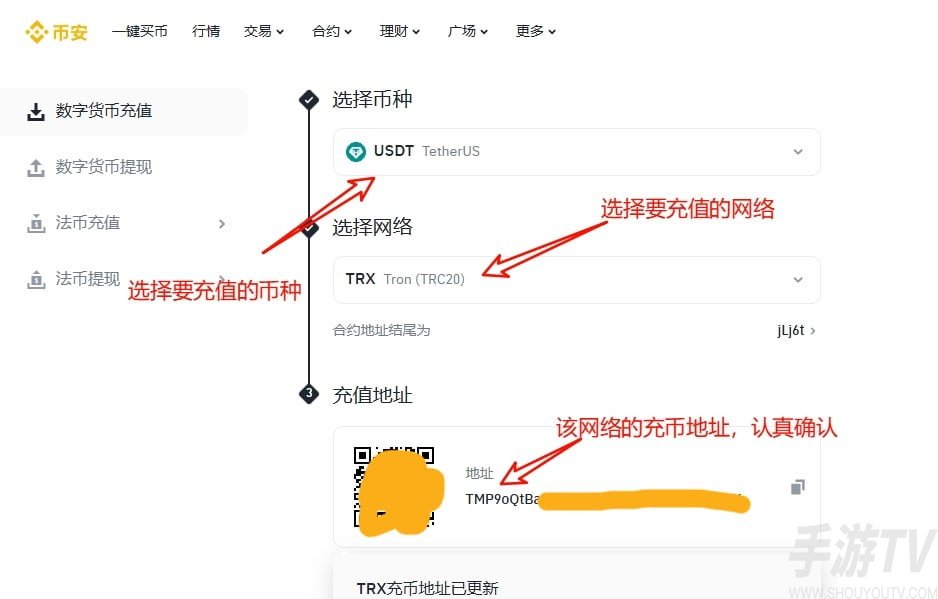The width and height of the screenshot is (938, 599).
Task: Open the 行情 markets link
Action: point(206,31)
